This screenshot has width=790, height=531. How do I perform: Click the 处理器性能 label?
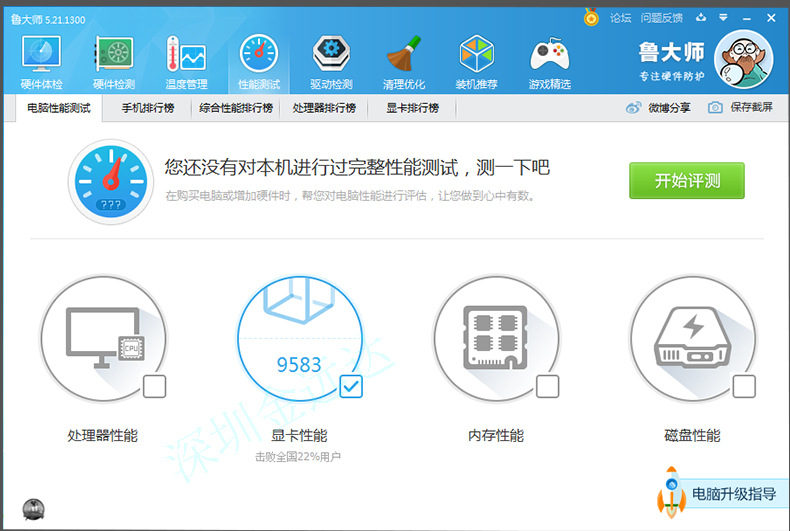103,435
